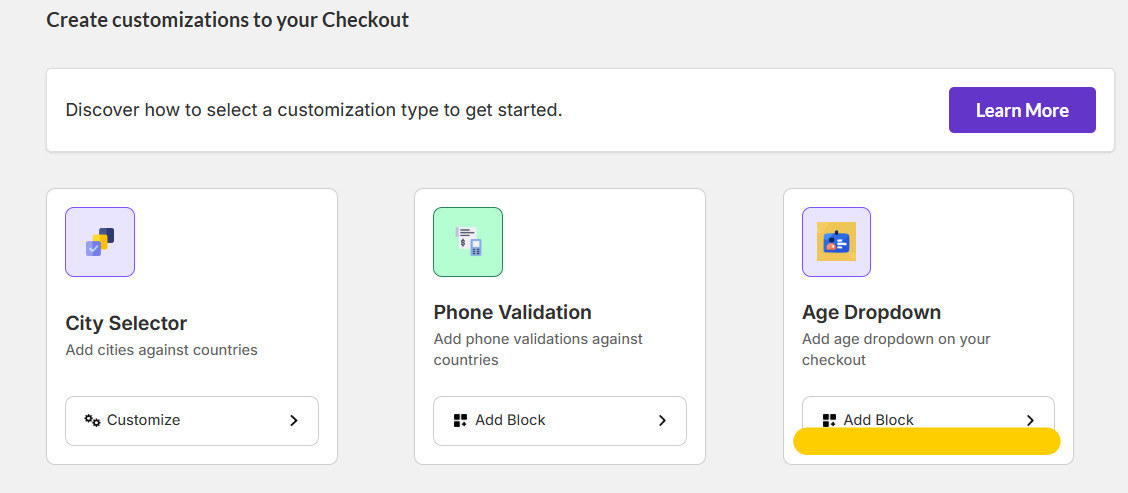This screenshot has width=1128, height=493.
Task: Click 'Create customizations to your Checkout' heading
Action: 227,19
